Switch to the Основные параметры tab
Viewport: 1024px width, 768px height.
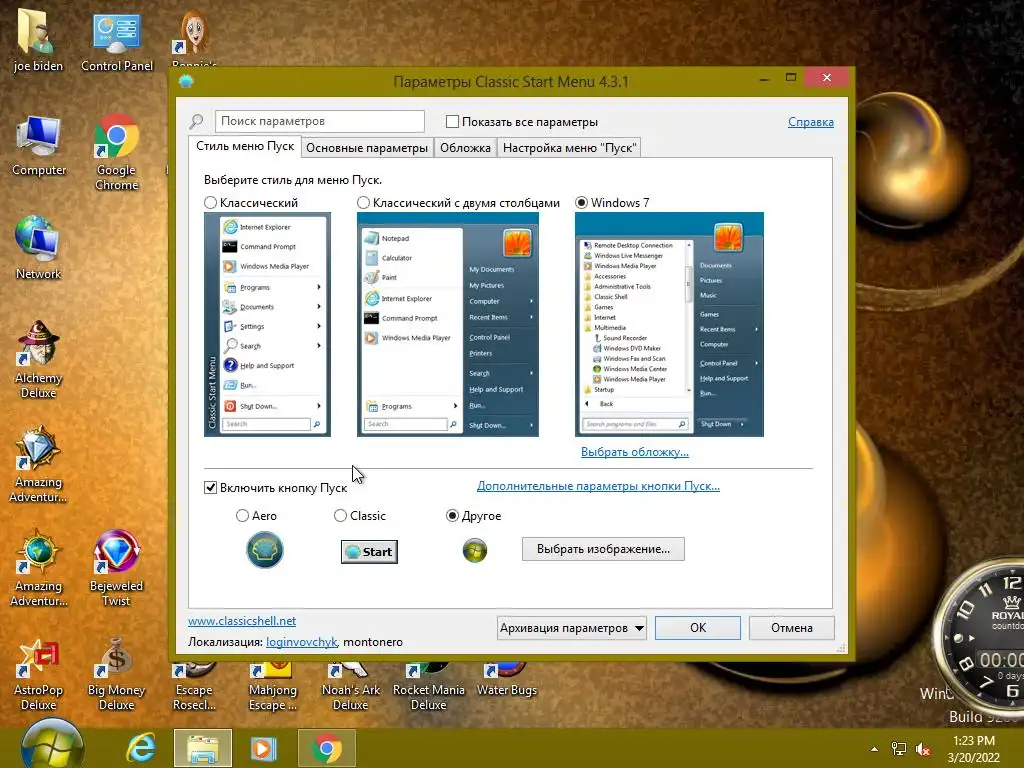click(367, 148)
